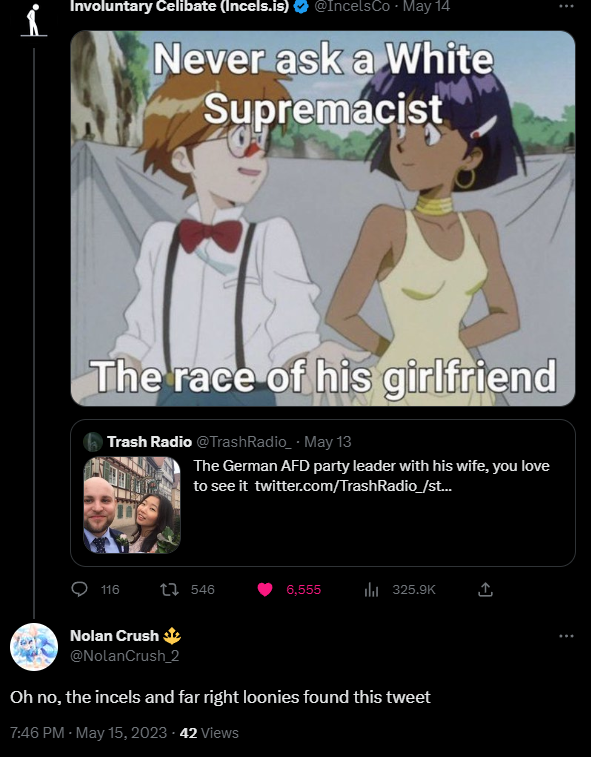Expand the Never ask a White Supremacist meme image

click(323, 218)
